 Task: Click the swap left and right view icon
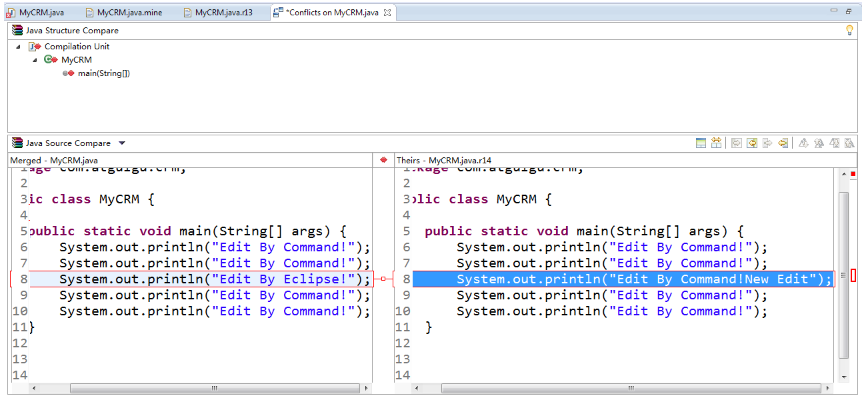[x=716, y=143]
